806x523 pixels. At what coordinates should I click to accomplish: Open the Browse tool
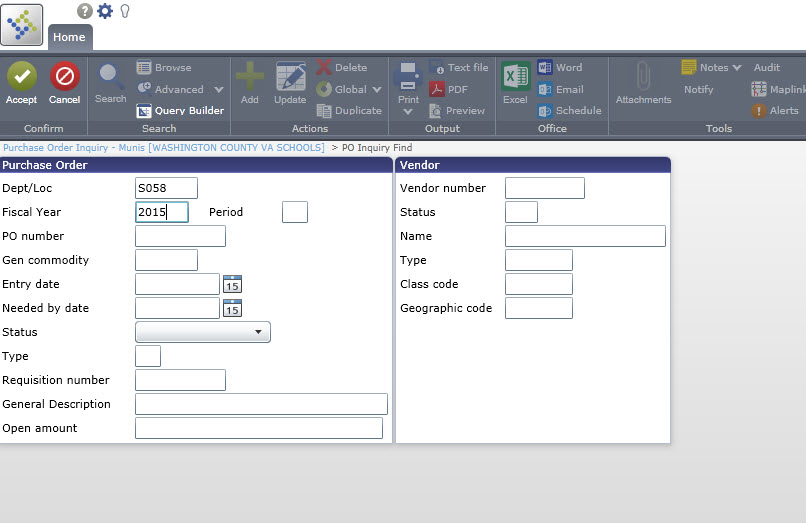(x=164, y=67)
